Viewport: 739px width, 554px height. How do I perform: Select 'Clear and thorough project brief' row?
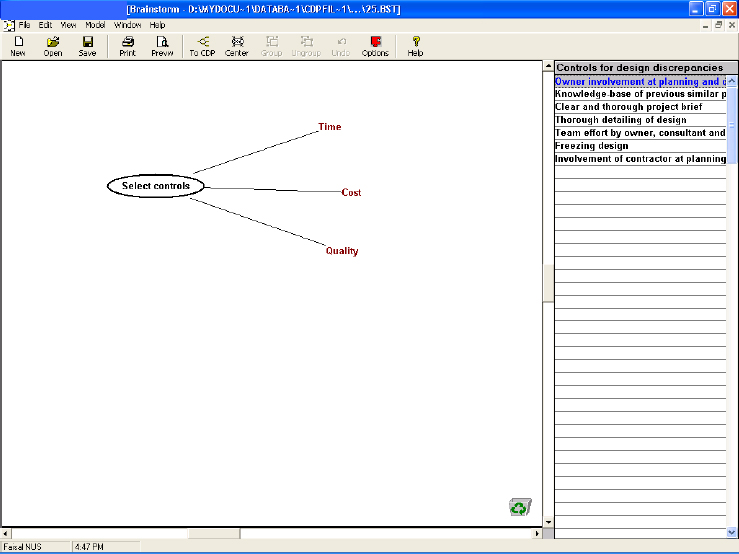click(x=640, y=107)
